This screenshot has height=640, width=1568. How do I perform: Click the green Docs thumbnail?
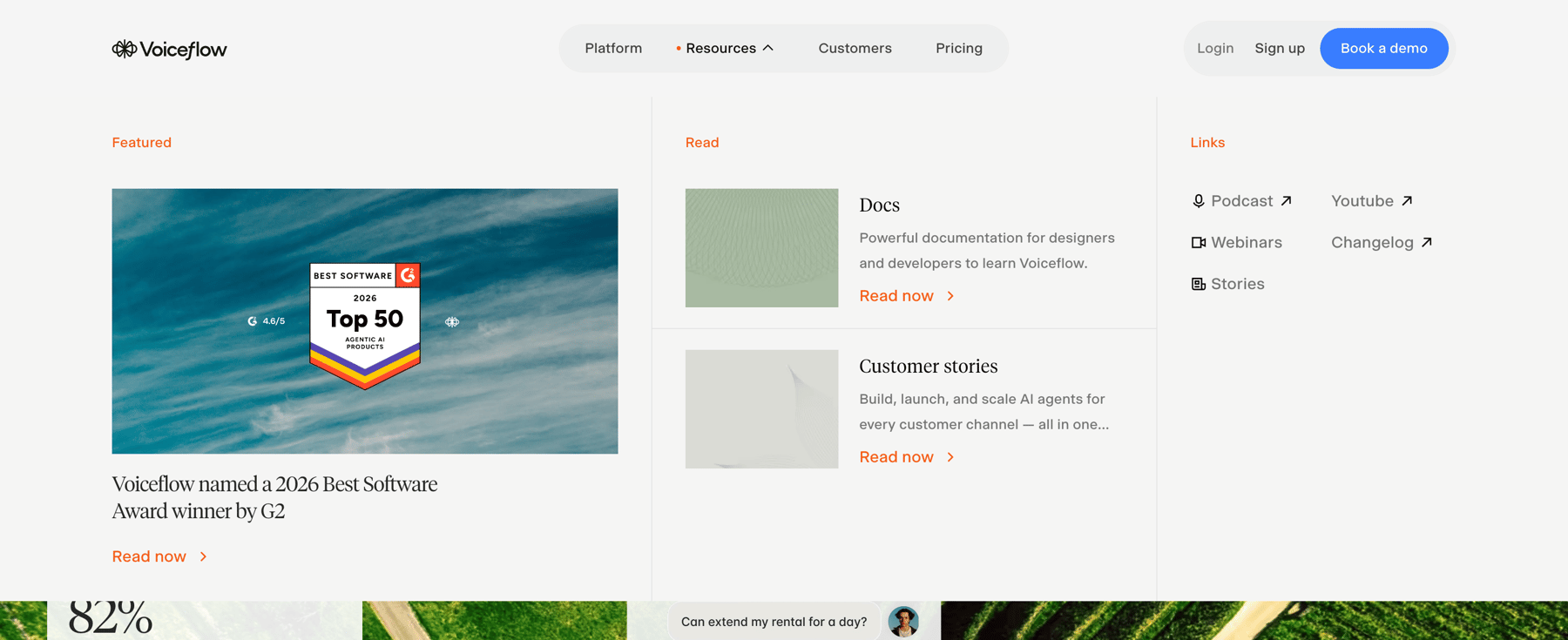pyautogui.click(x=761, y=248)
